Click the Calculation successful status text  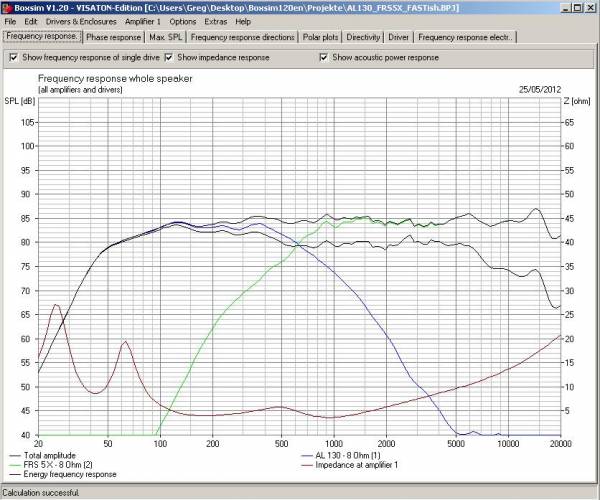41,493
